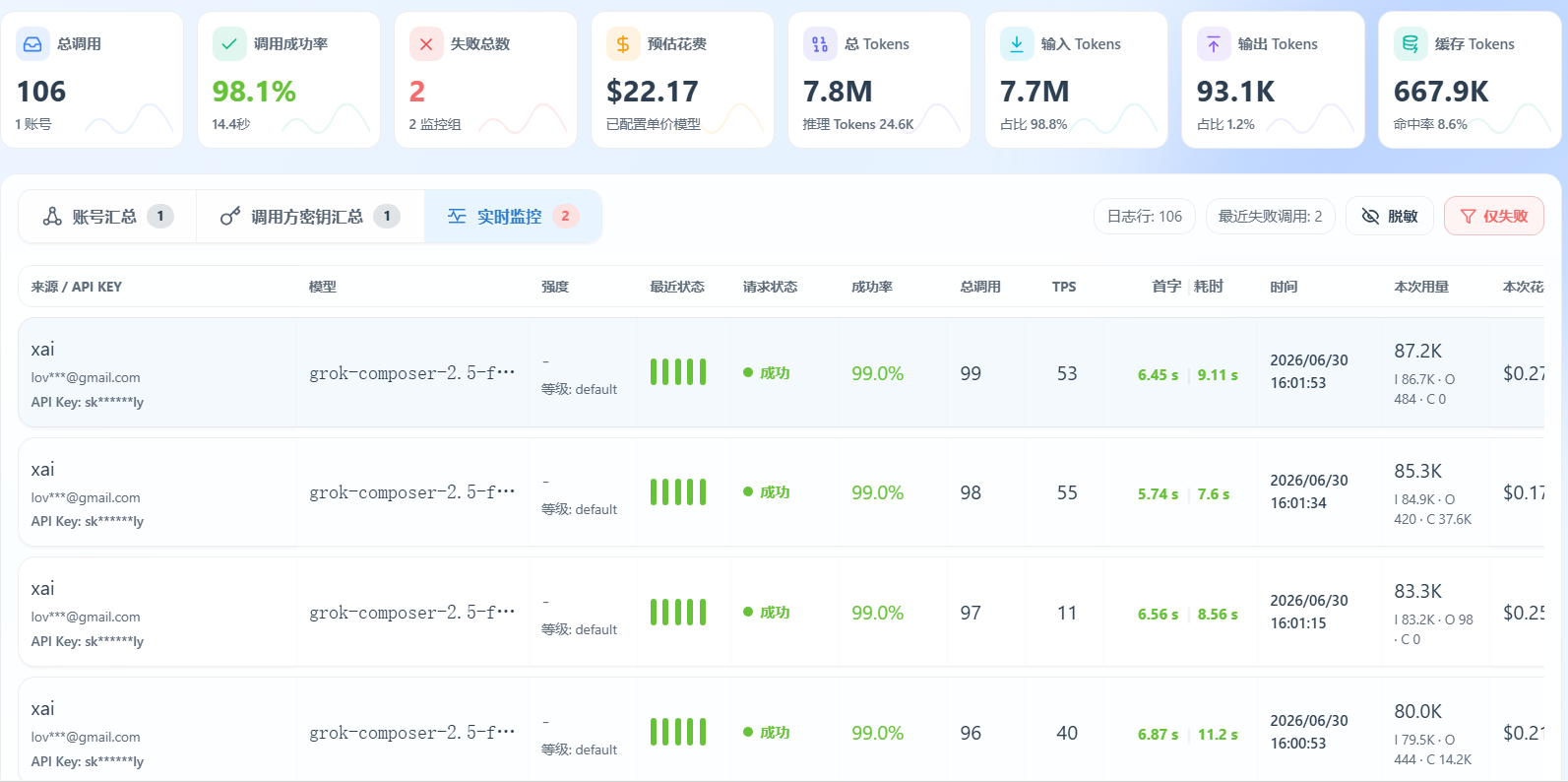Click the 106 total calls value
This screenshot has height=782, width=1568.
pos(41,92)
